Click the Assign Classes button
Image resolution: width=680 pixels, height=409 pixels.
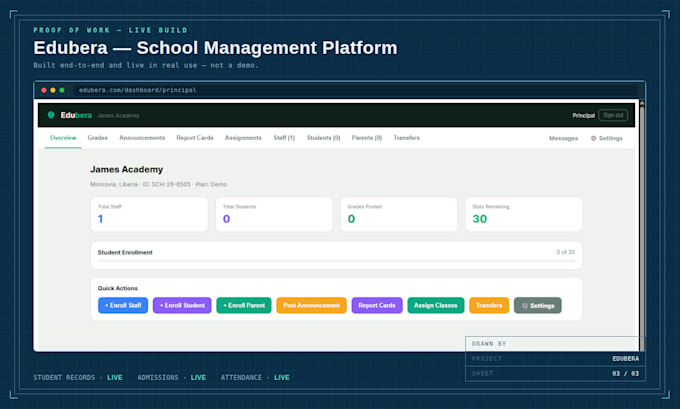pyautogui.click(x=435, y=305)
